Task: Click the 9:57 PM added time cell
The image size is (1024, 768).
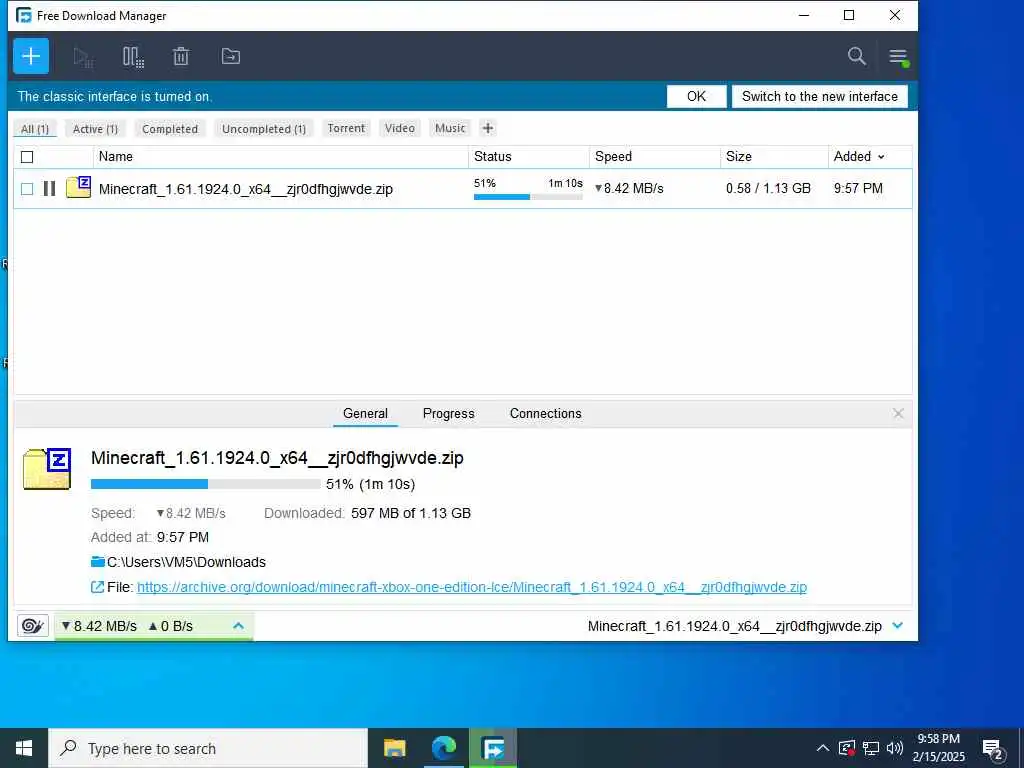Action: (857, 189)
